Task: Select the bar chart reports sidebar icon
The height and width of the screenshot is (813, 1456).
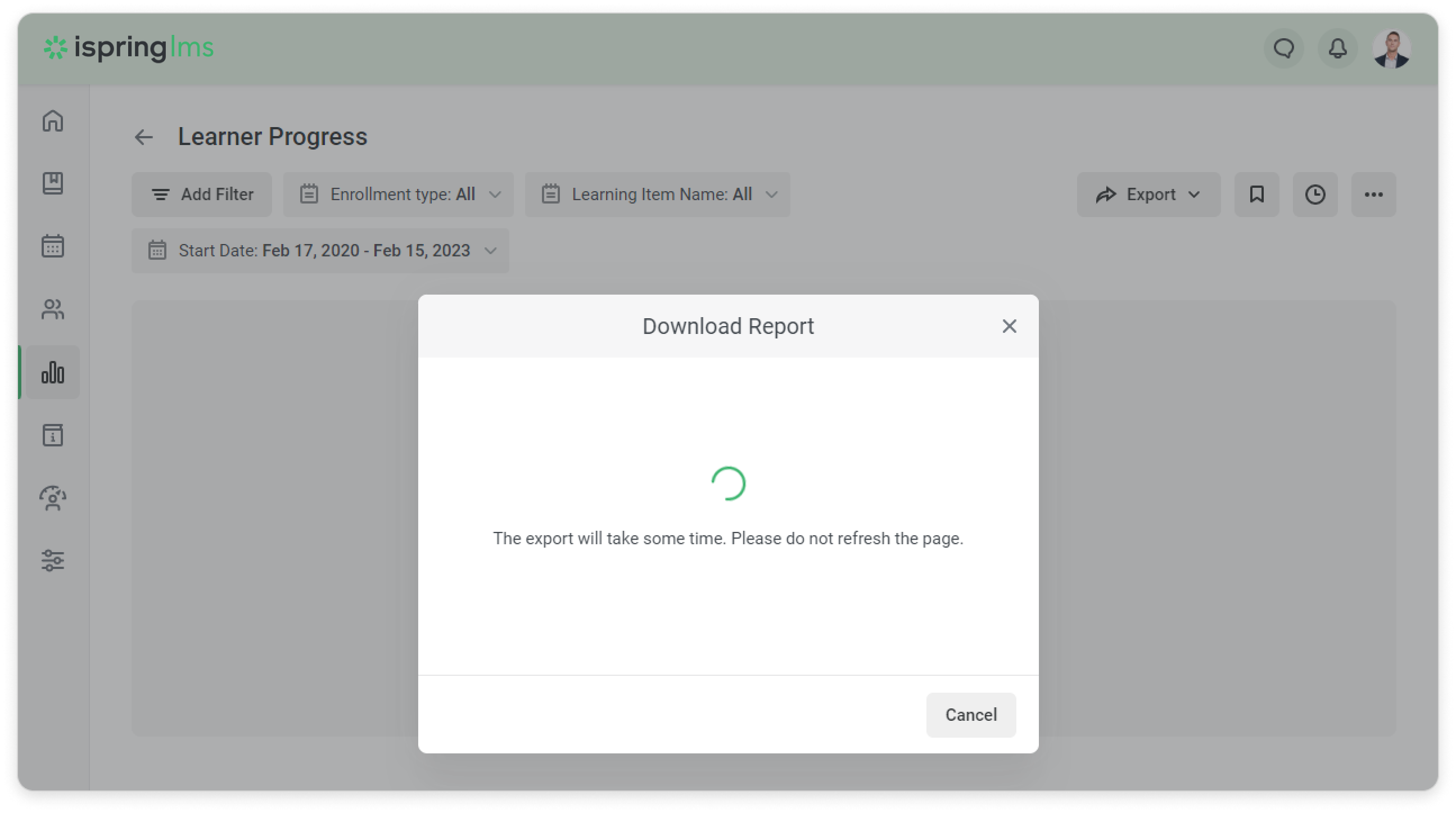Action: 53,373
